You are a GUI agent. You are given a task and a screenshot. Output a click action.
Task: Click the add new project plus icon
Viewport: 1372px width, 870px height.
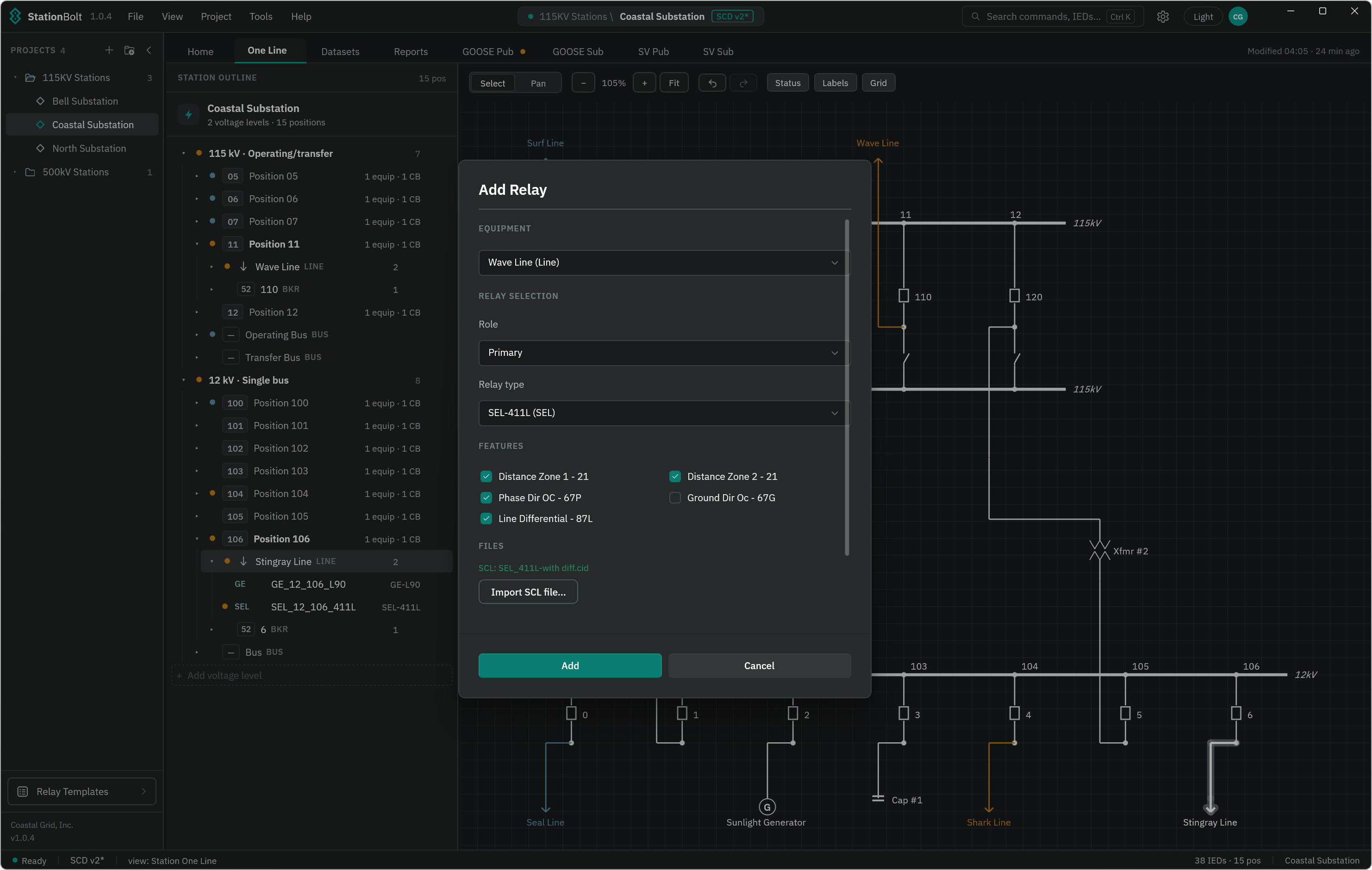[x=109, y=50]
